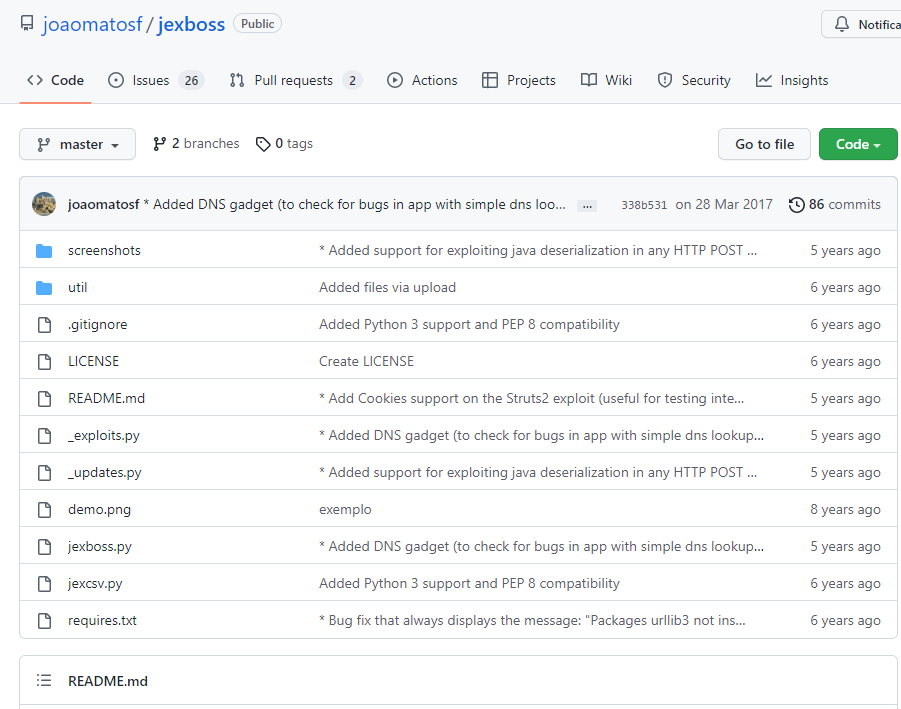Open the _updates.py file
The image size is (901, 709).
(x=105, y=472)
